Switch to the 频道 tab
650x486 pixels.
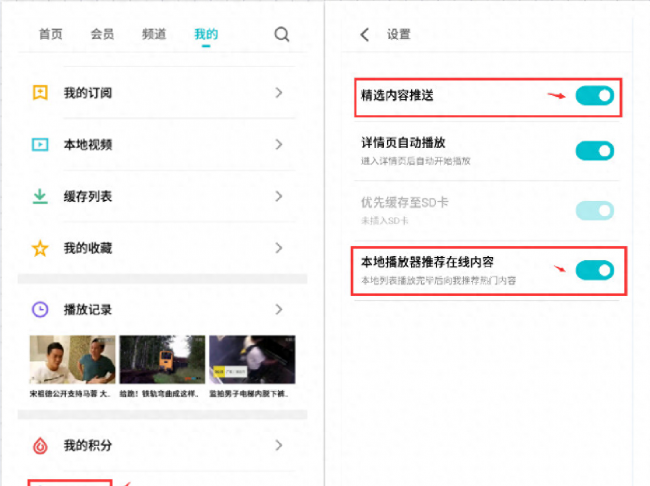click(x=154, y=34)
